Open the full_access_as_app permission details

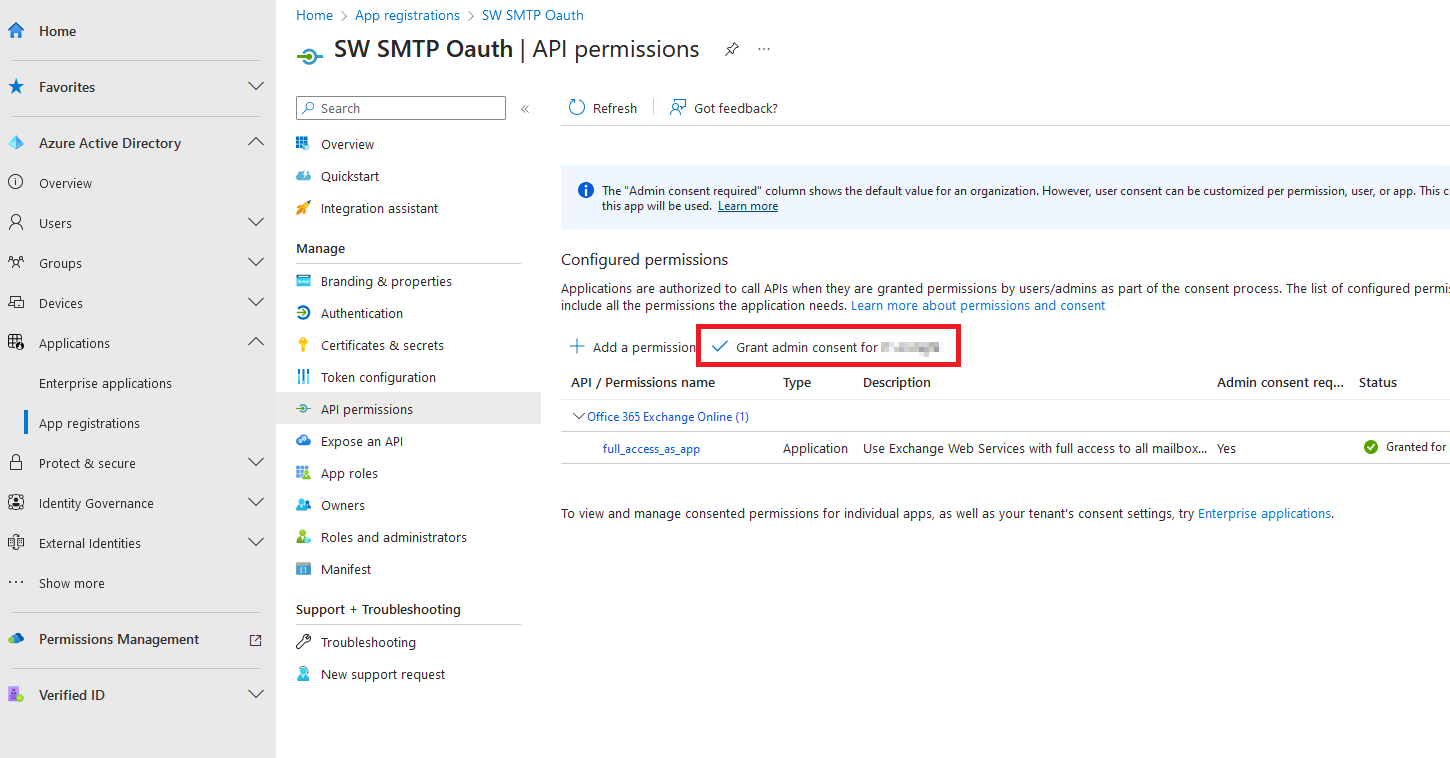point(651,448)
